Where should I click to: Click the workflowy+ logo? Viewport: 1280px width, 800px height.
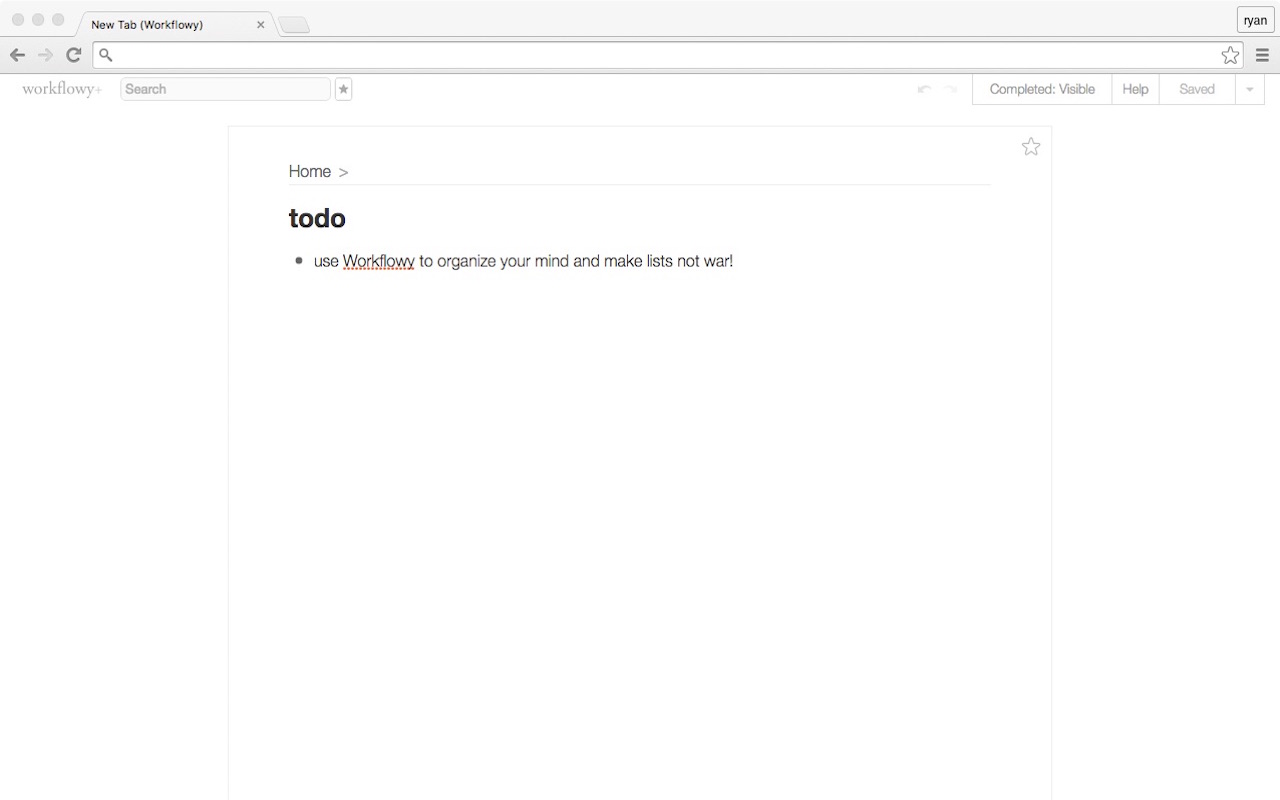(x=62, y=89)
